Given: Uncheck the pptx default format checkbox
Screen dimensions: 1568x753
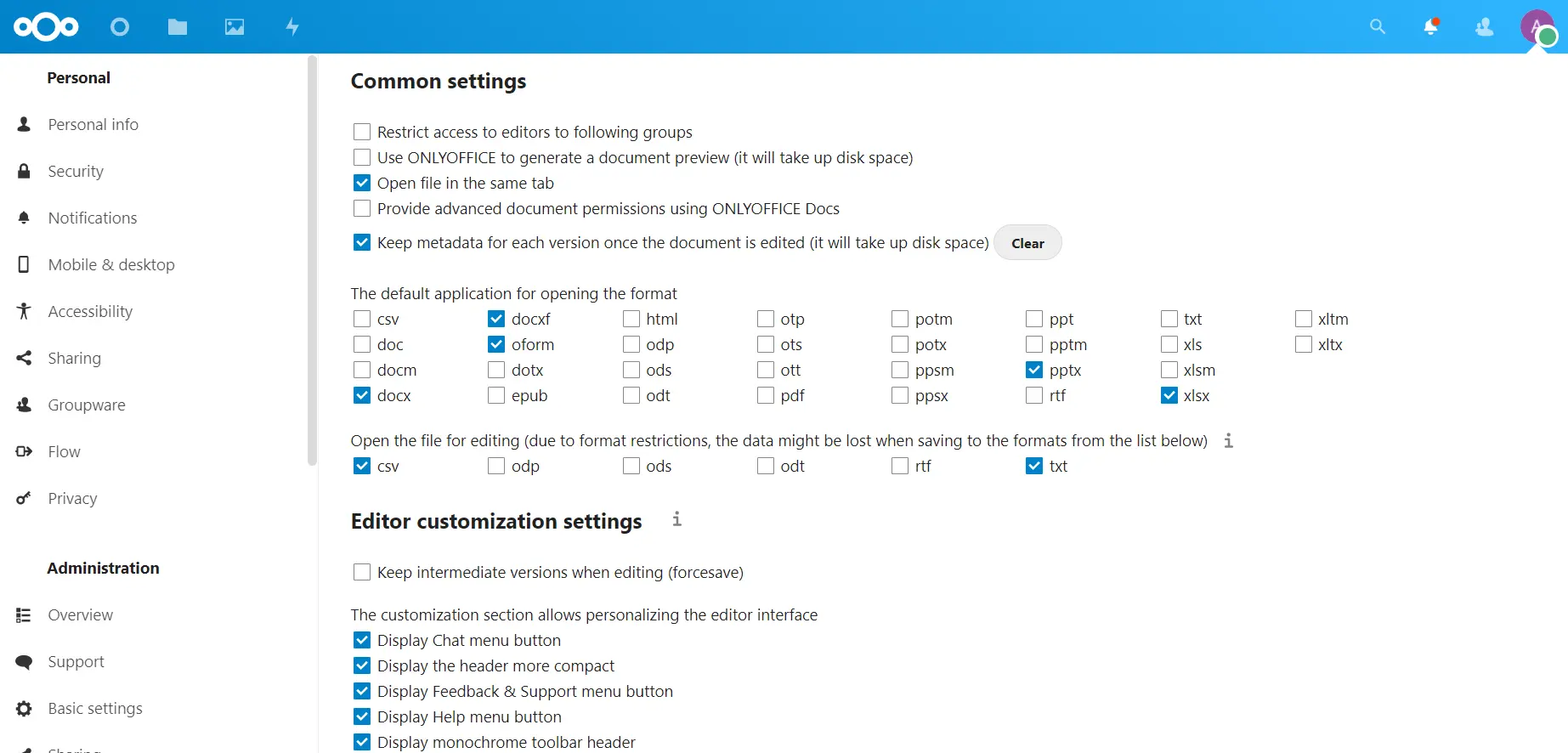Looking at the screenshot, I should tap(1034, 370).
